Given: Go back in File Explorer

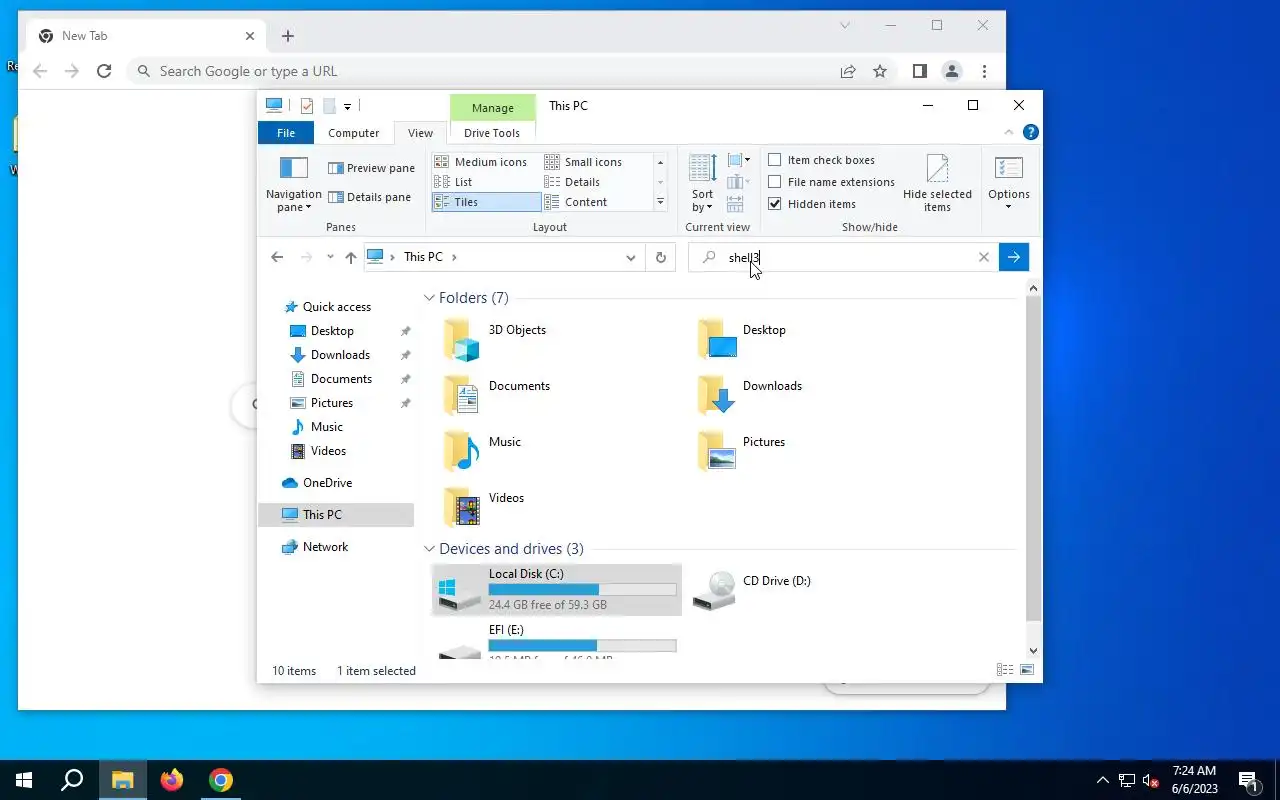Looking at the screenshot, I should point(277,257).
